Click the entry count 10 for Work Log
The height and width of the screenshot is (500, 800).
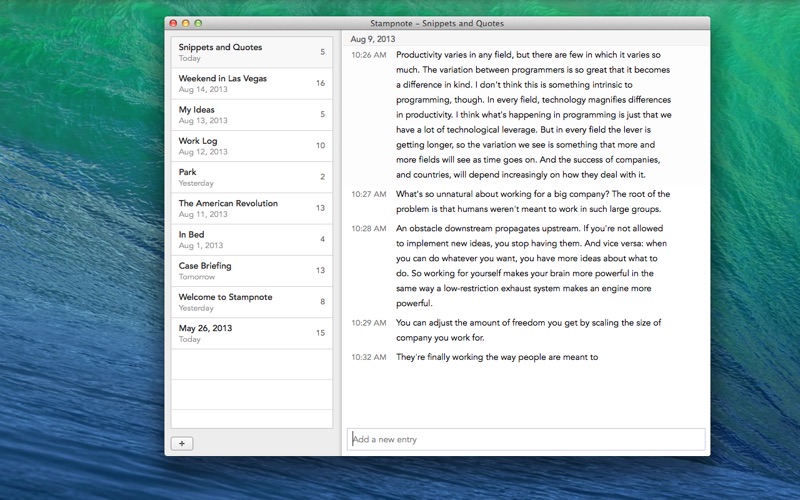click(x=320, y=145)
